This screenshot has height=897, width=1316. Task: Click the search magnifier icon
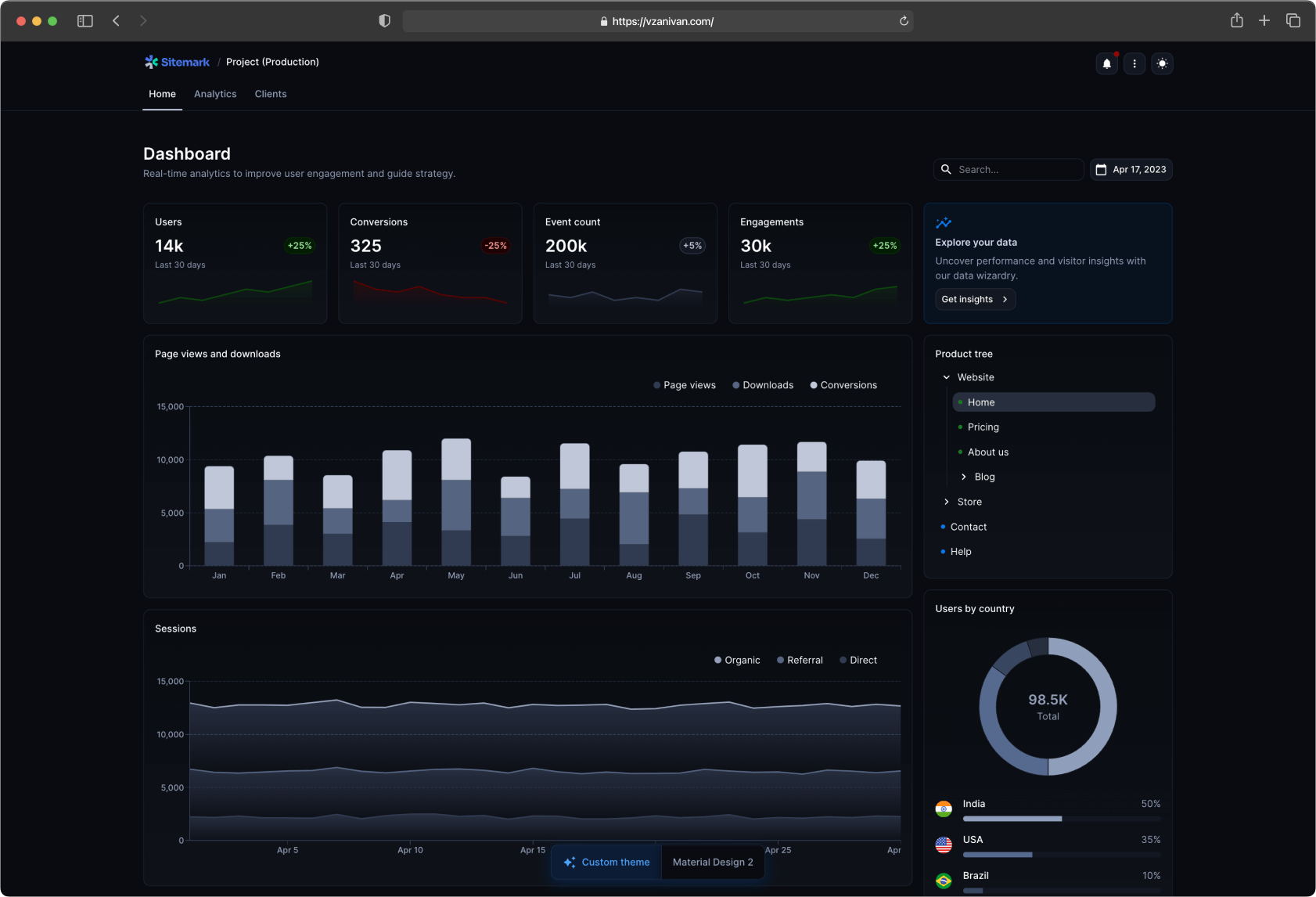click(946, 169)
